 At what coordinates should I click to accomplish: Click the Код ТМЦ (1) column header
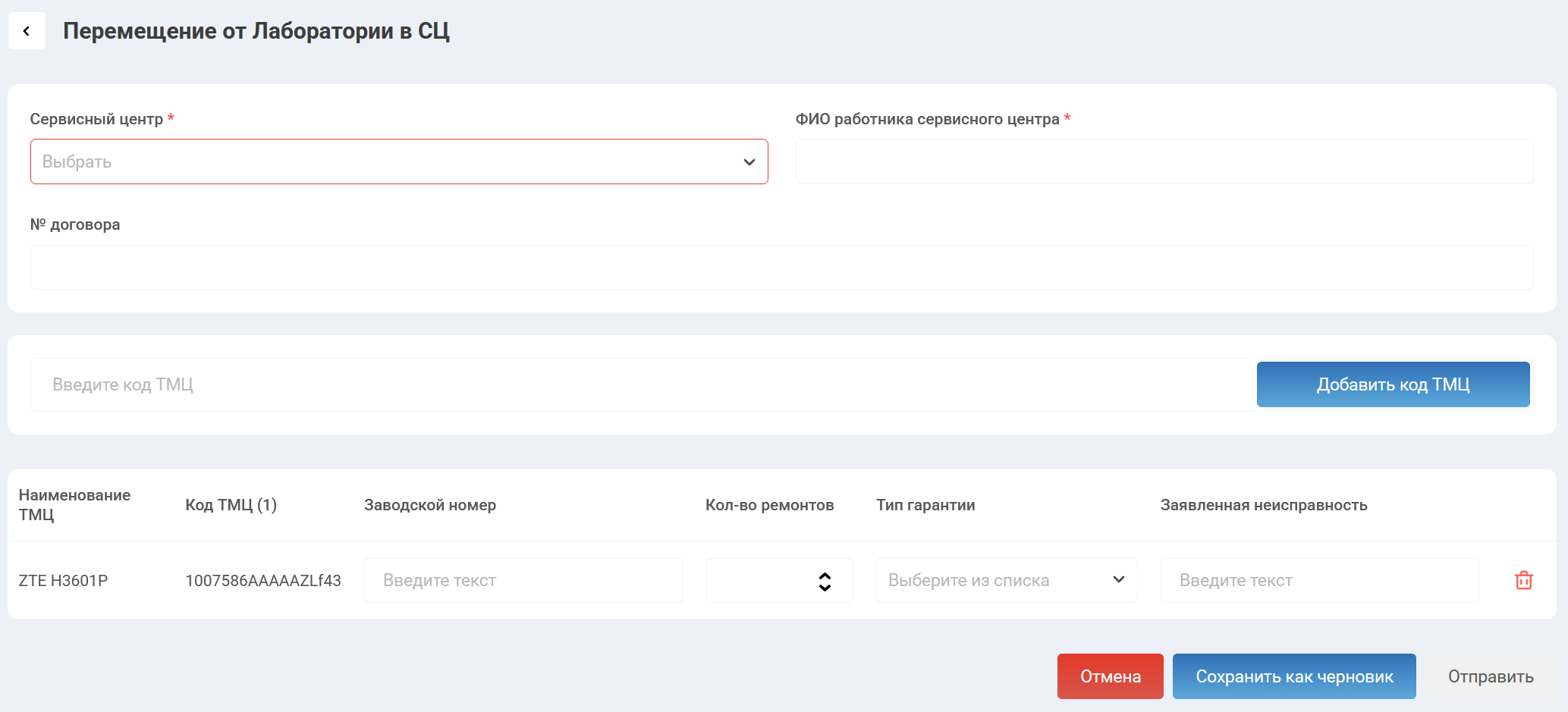click(231, 505)
